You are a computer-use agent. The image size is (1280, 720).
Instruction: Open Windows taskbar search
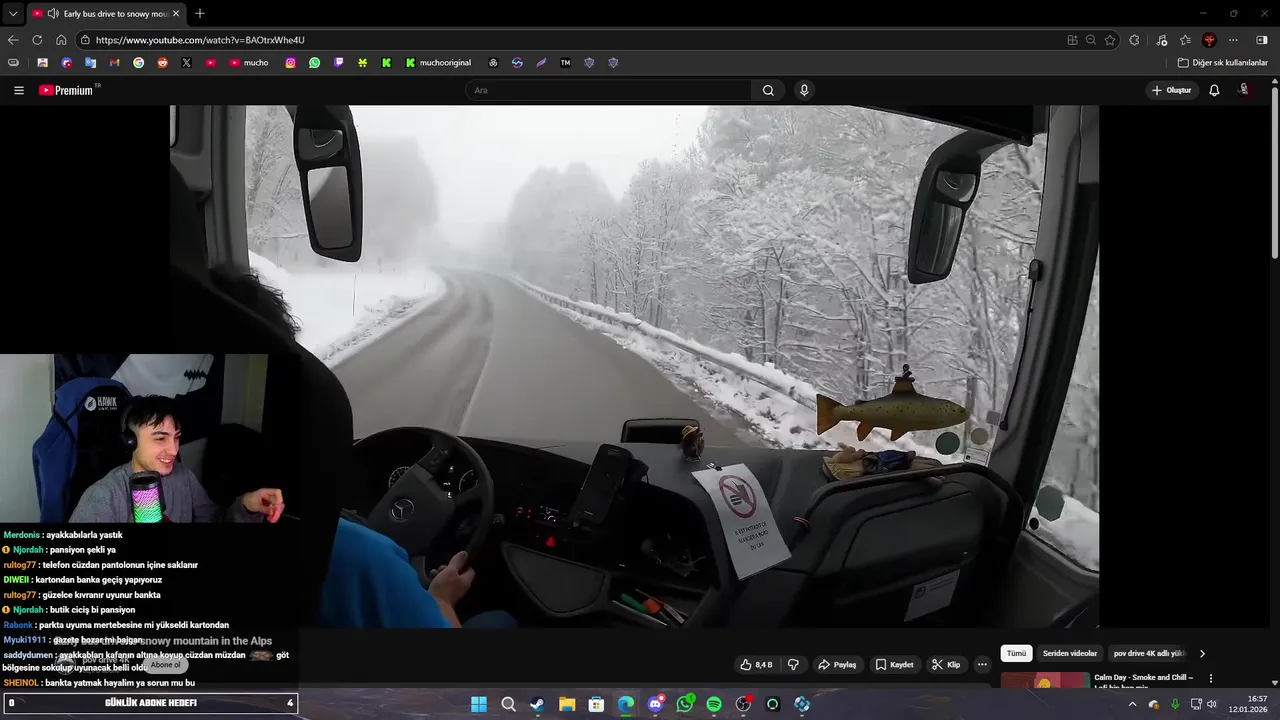tap(508, 704)
